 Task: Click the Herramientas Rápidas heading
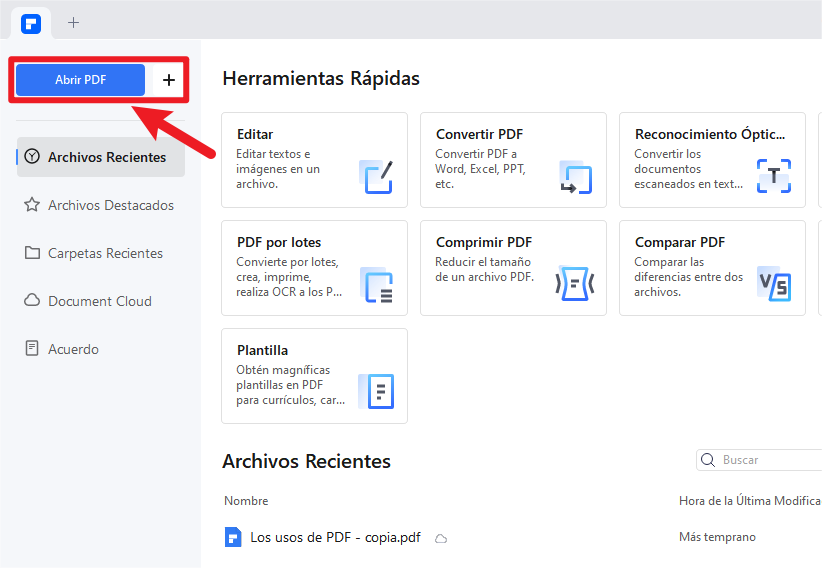click(321, 79)
